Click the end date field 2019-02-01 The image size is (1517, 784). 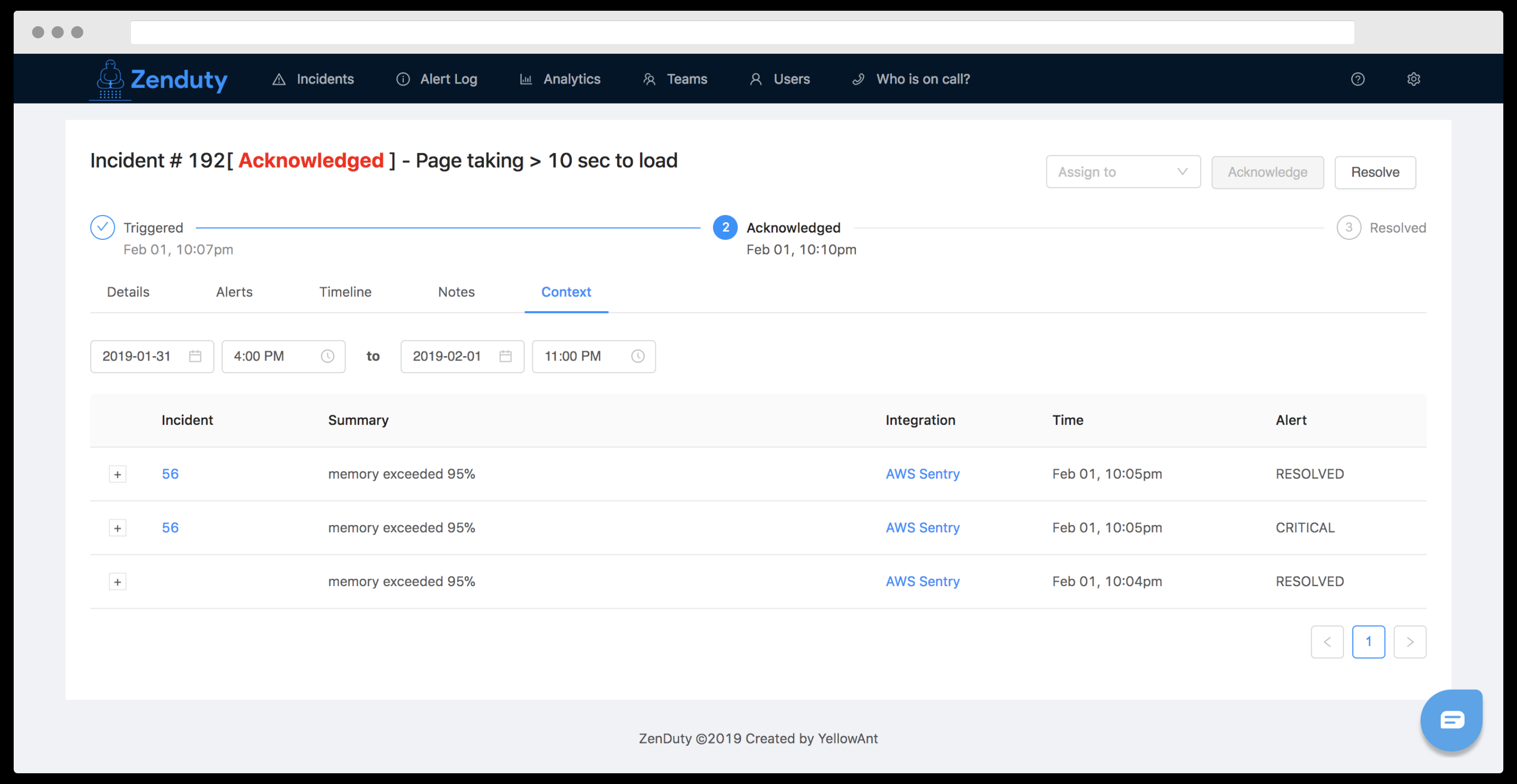point(462,356)
